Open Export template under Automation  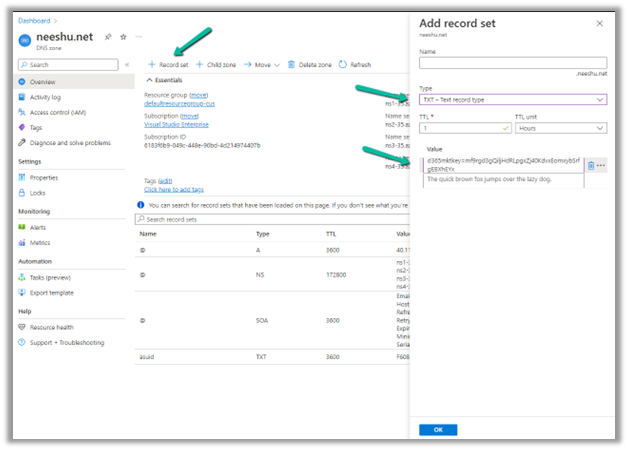pos(51,292)
